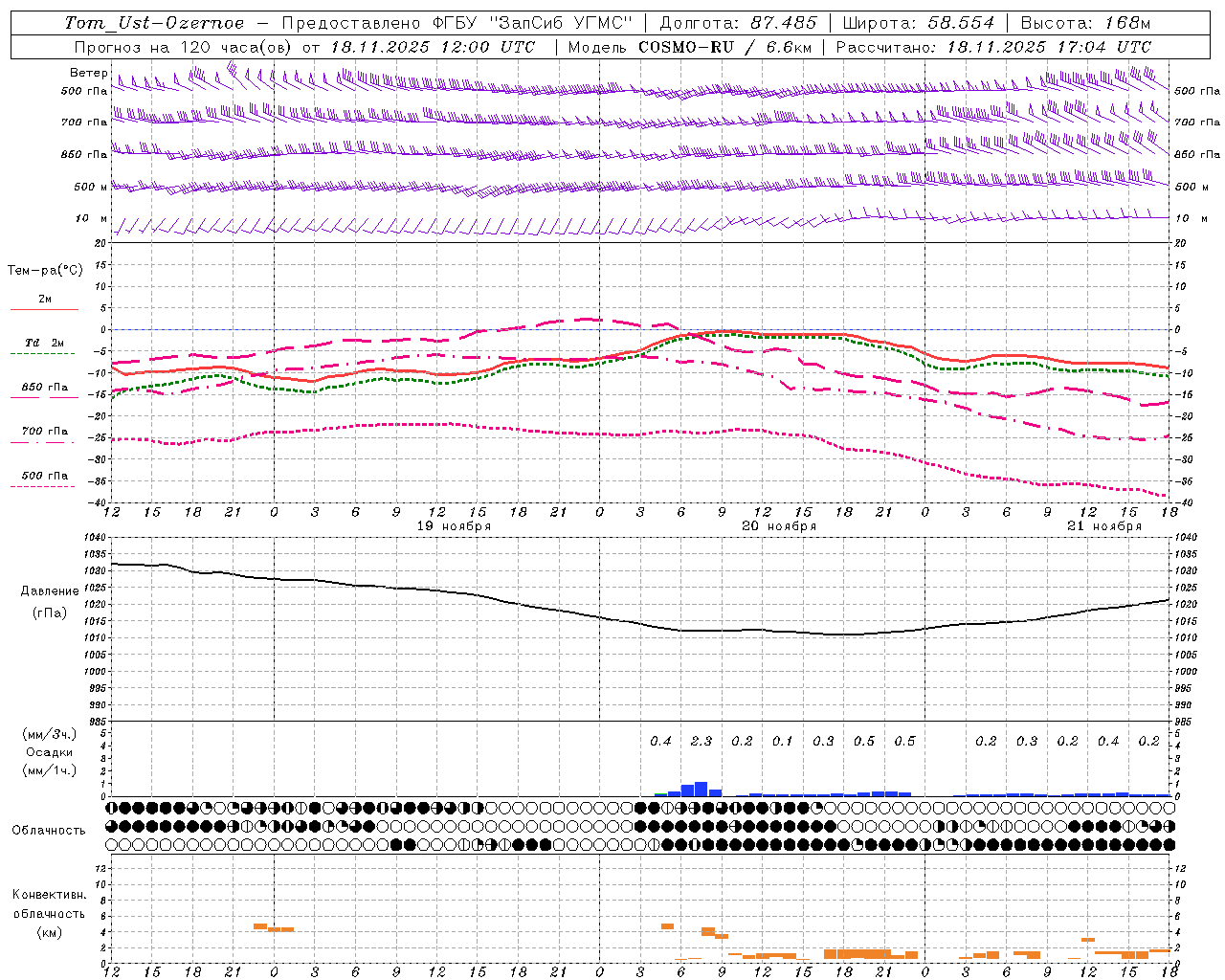Select the text Широта: 58.554
1225x980 pixels.
coord(919,23)
